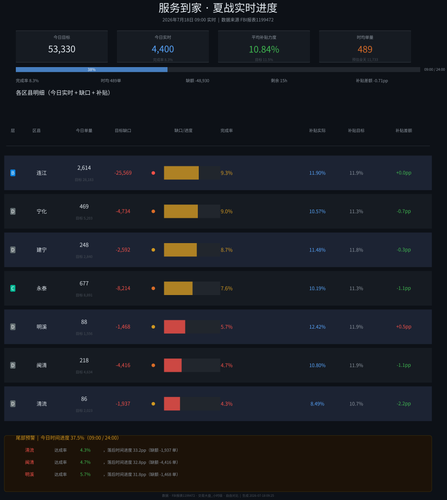Click the 补贴目标 column header
The width and height of the screenshot is (447, 500).
[356, 130]
